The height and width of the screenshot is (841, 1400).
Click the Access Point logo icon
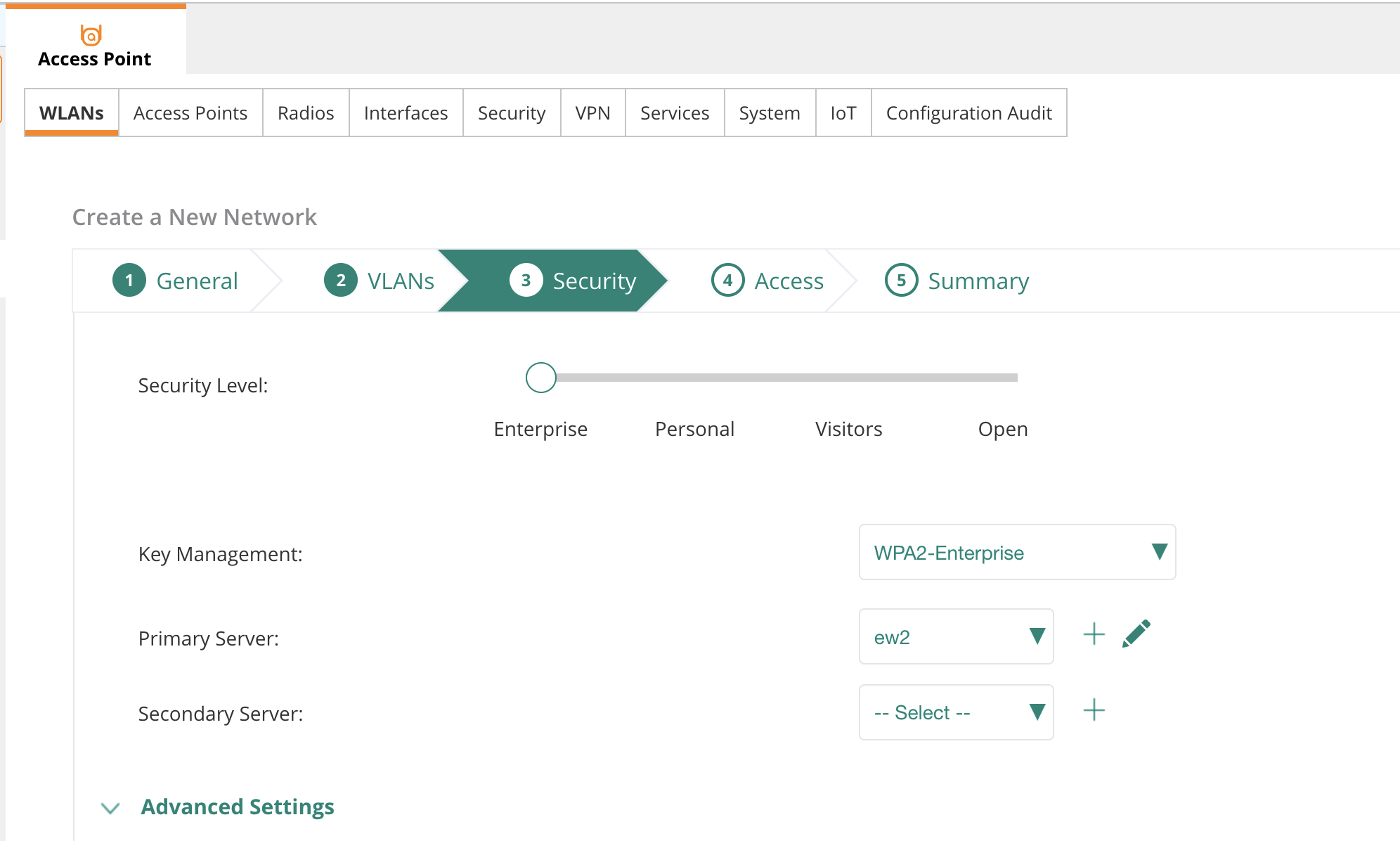90,35
